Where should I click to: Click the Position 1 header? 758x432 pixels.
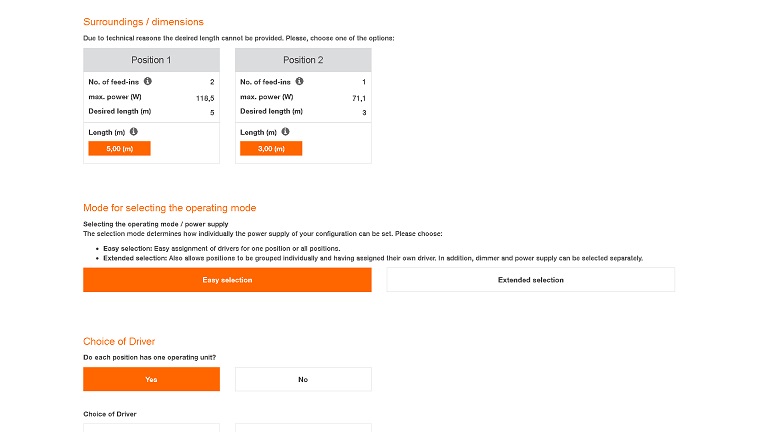(151, 60)
